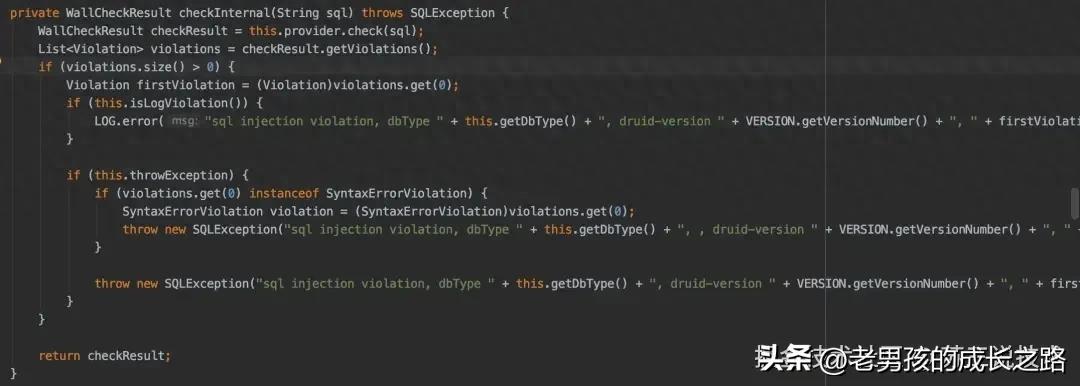Viewport: 1080px width, 386px height.
Task: Click the 'instanceof' keyword
Action: (284, 193)
